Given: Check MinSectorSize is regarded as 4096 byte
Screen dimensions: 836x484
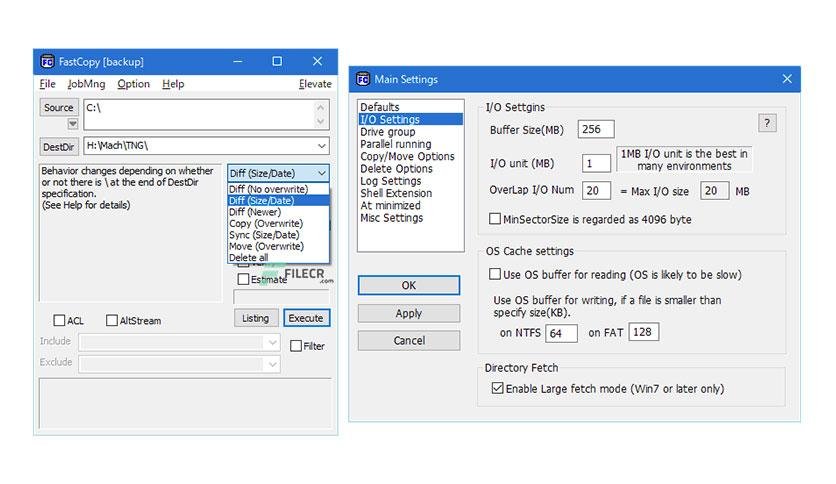Looking at the screenshot, I should 495,219.
